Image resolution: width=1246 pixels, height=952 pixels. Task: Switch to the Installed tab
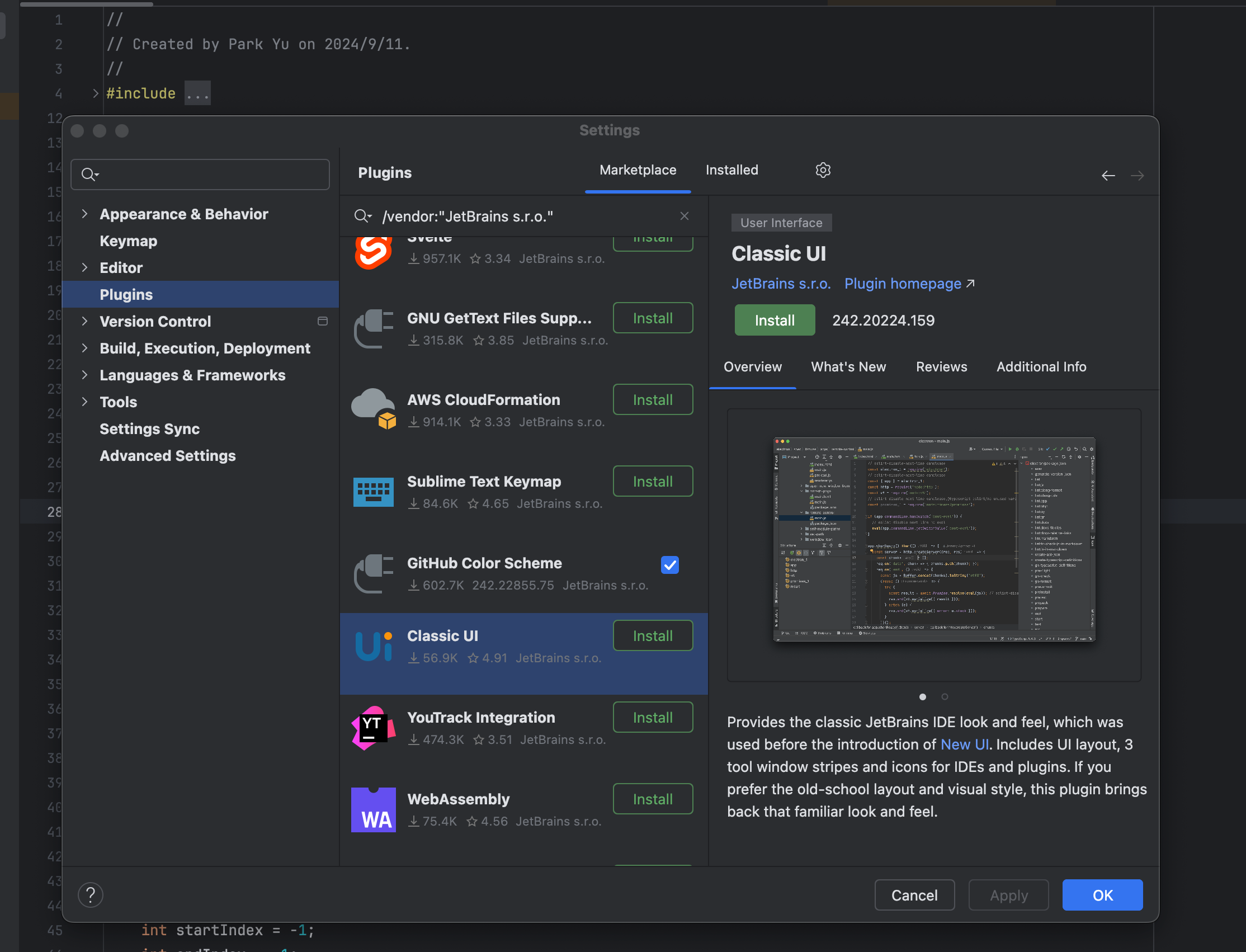(731, 169)
